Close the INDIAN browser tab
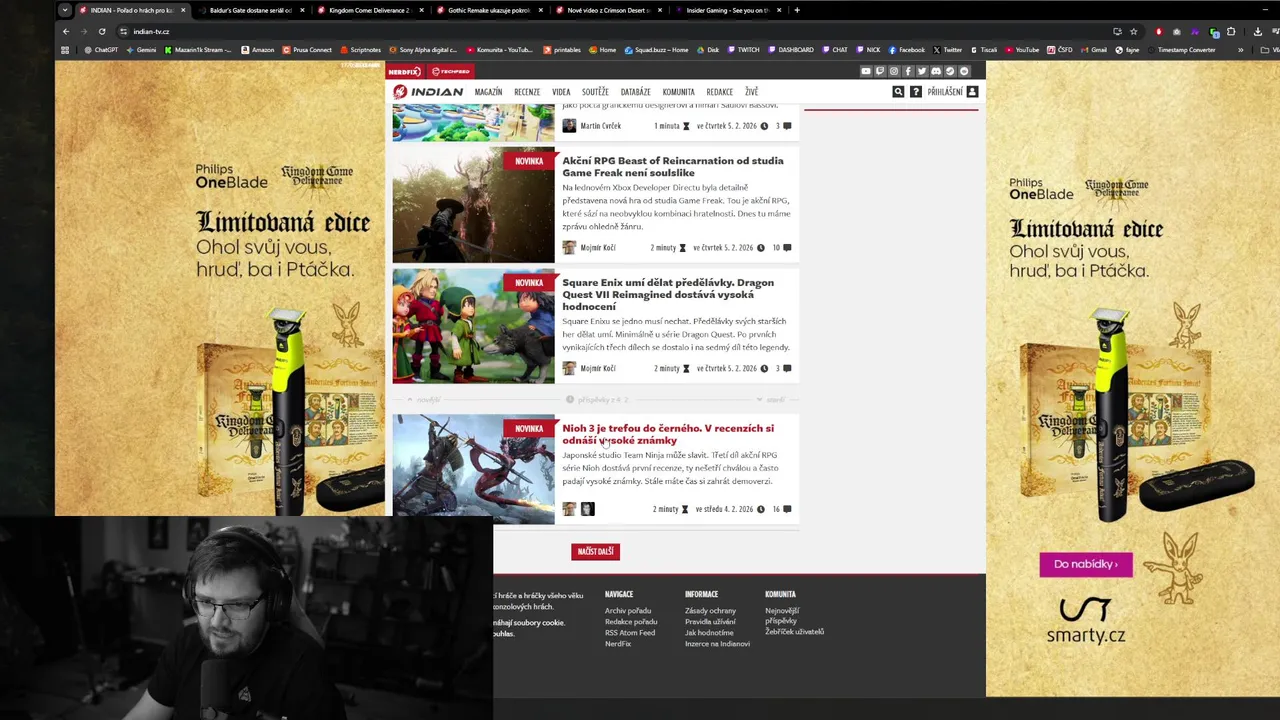This screenshot has height=720, width=1280. [x=183, y=10]
